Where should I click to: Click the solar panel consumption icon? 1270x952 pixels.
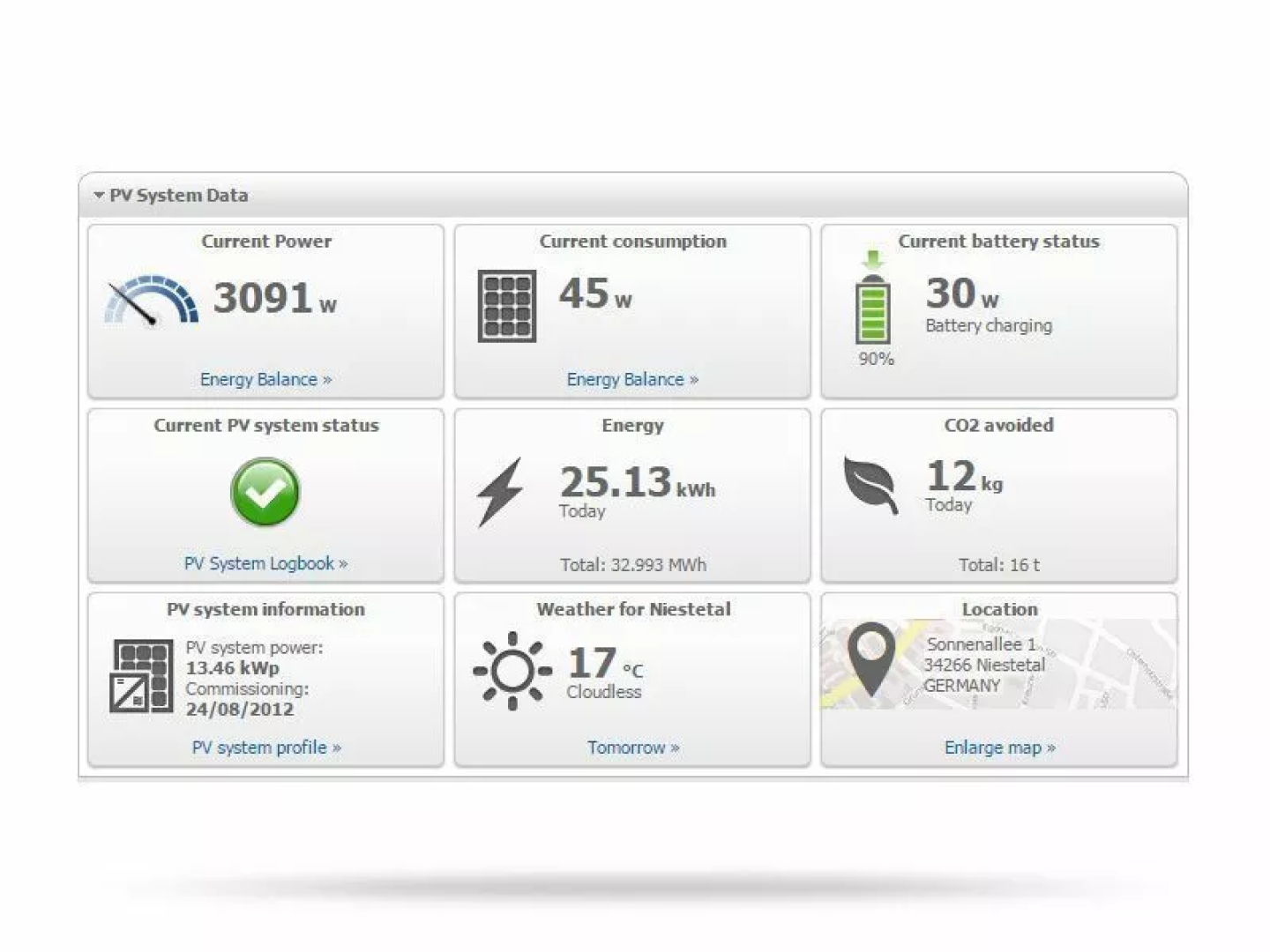507,306
